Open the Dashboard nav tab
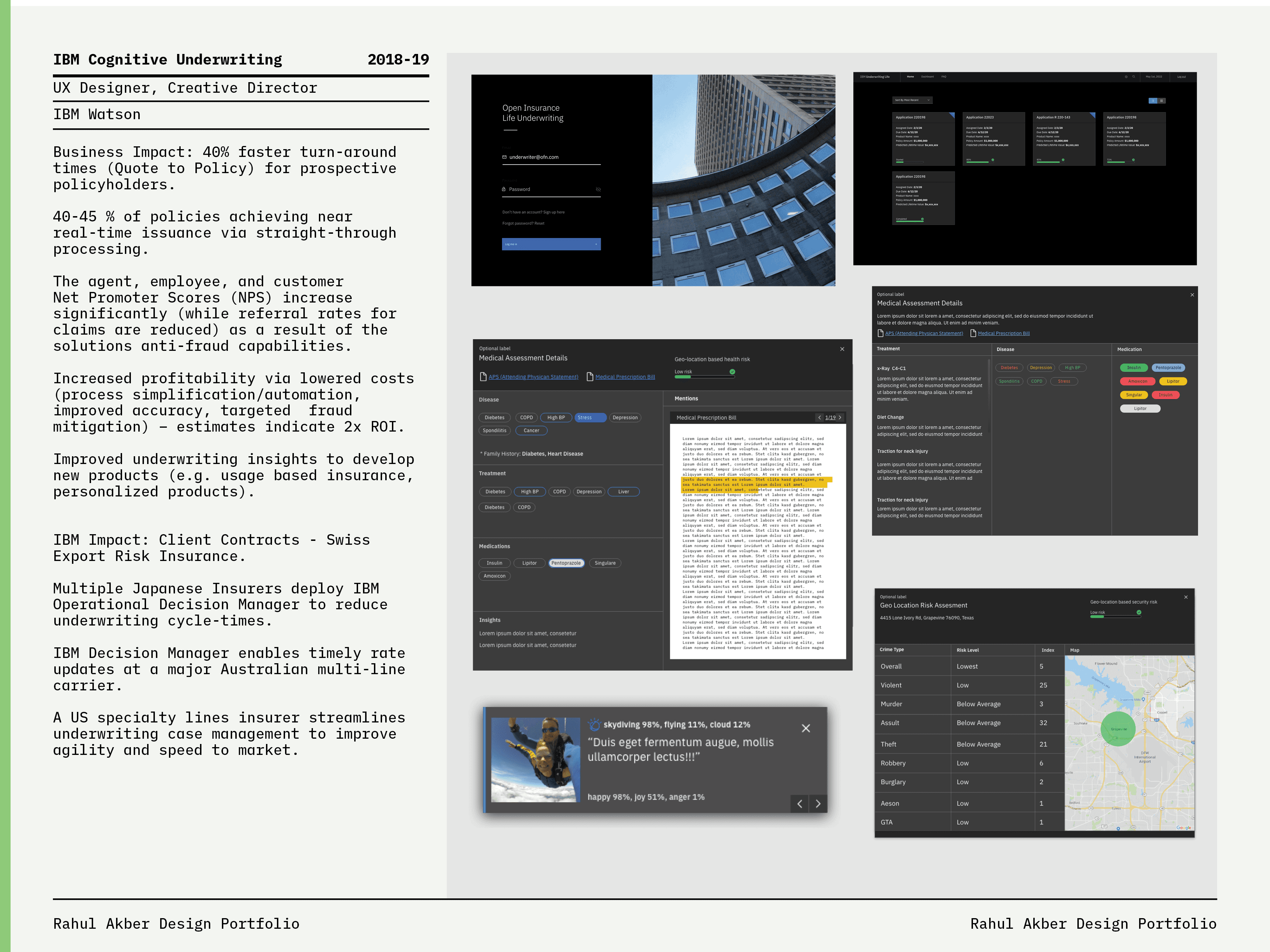1270x952 pixels. click(x=927, y=76)
